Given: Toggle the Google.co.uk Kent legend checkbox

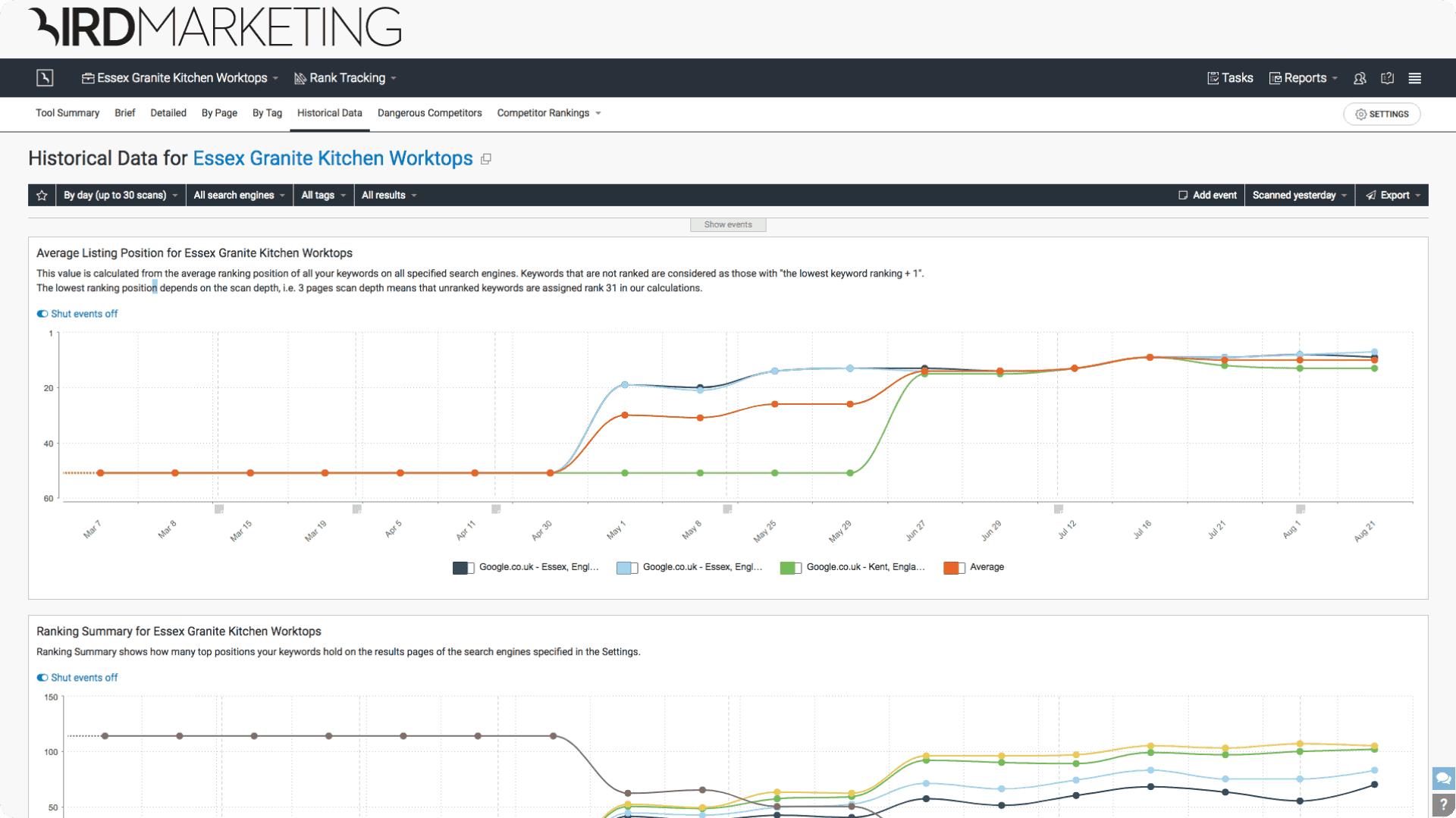Looking at the screenshot, I should click(x=790, y=568).
